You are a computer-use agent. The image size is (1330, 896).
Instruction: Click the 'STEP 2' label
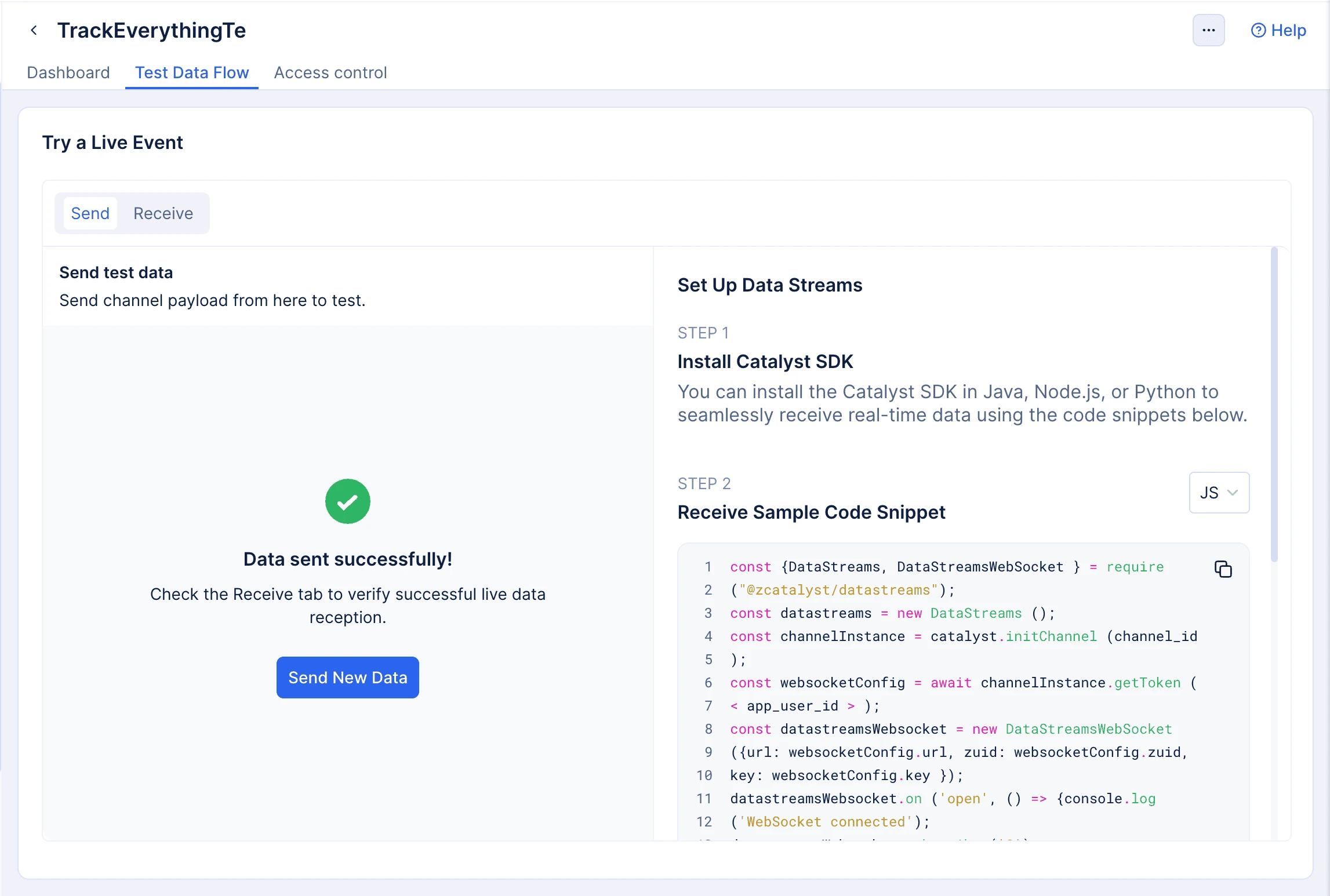704,484
